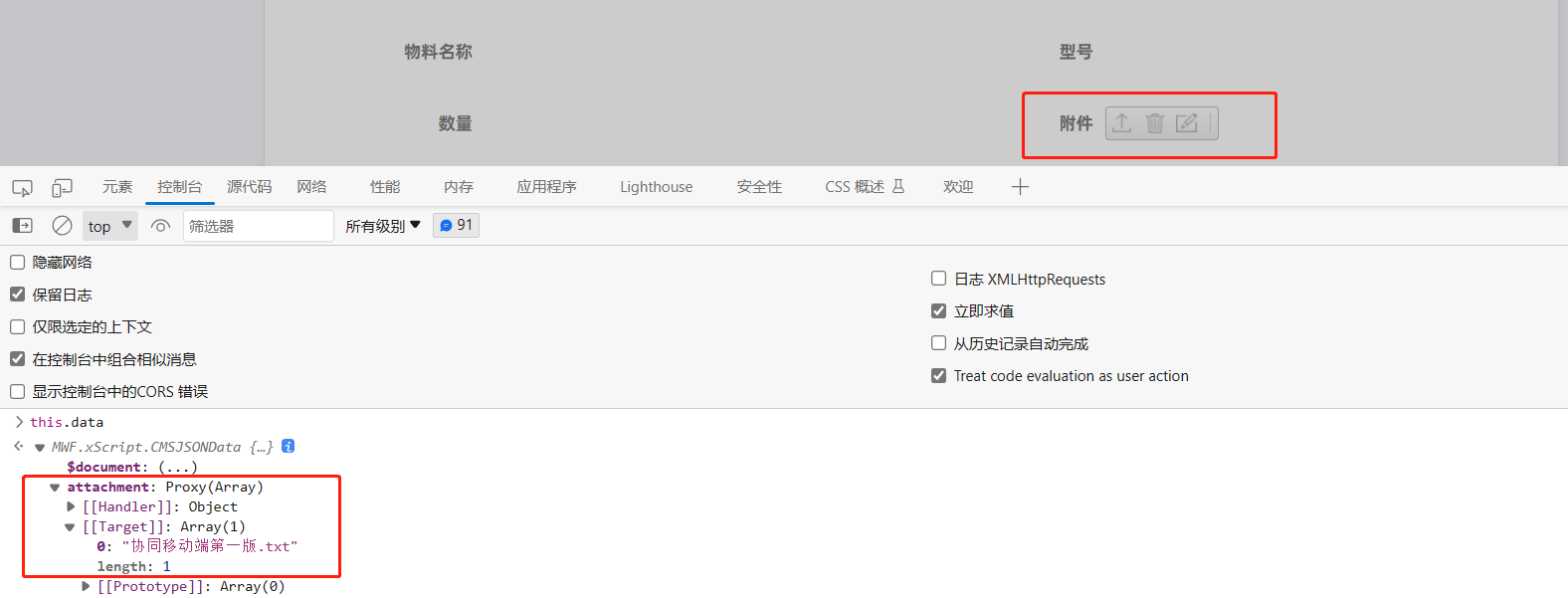Click the 筛选器 filter input field

258,226
